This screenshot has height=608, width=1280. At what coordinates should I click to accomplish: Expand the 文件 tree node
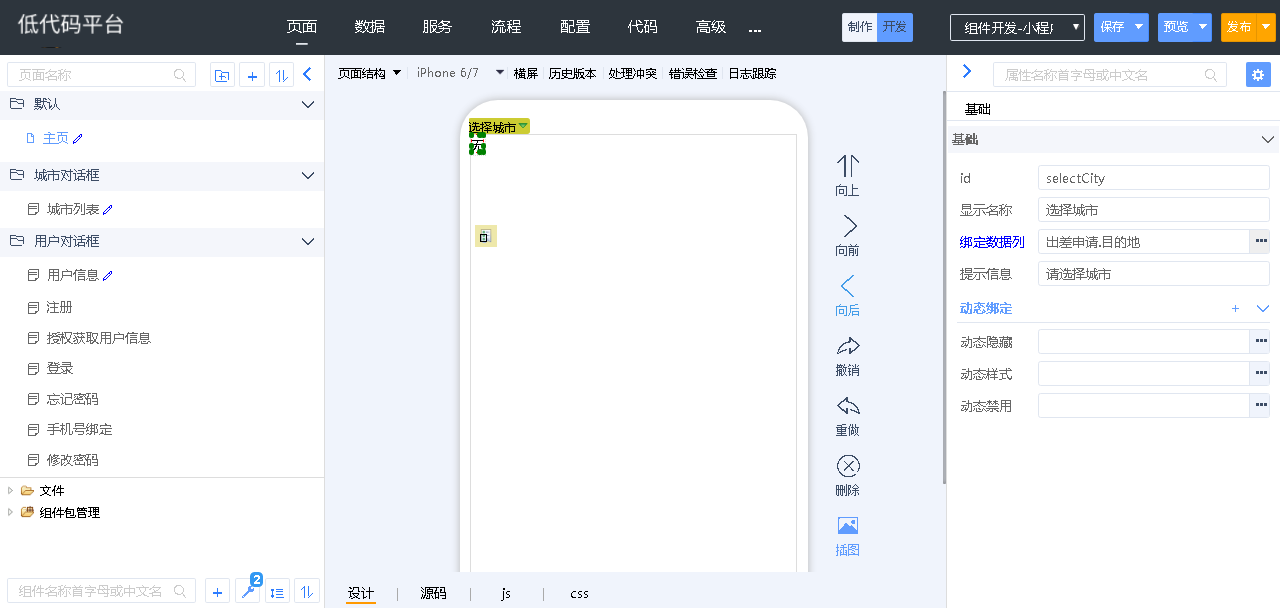pos(11,490)
